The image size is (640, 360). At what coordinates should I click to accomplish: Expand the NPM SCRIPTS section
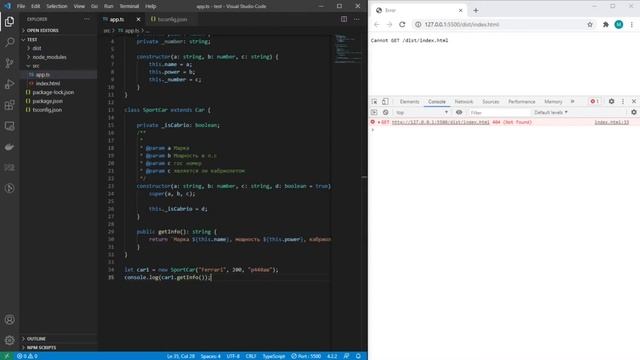[x=41, y=348]
